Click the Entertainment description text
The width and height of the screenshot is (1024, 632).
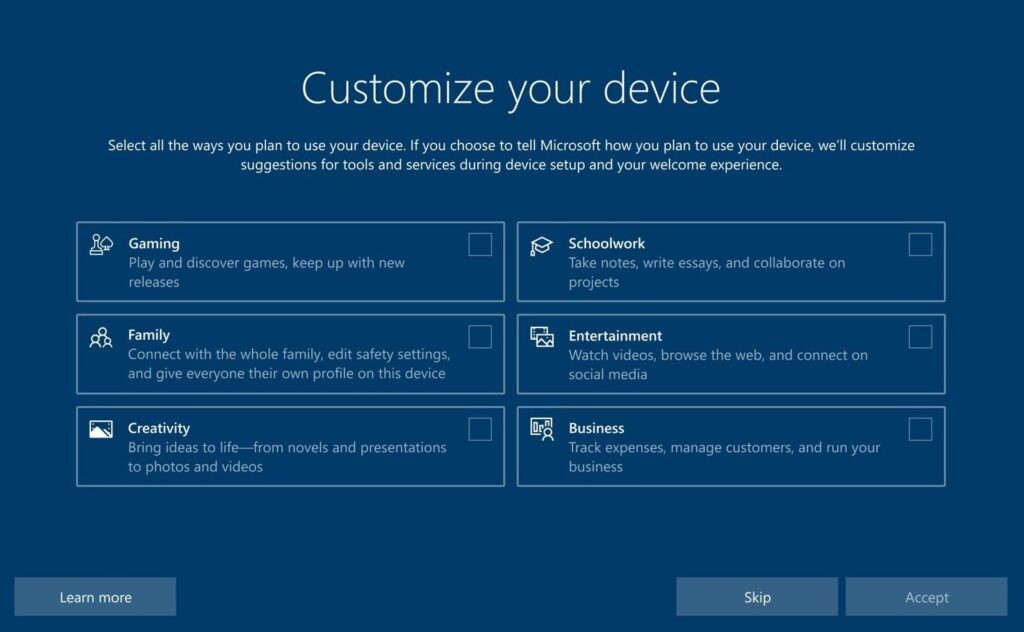718,364
